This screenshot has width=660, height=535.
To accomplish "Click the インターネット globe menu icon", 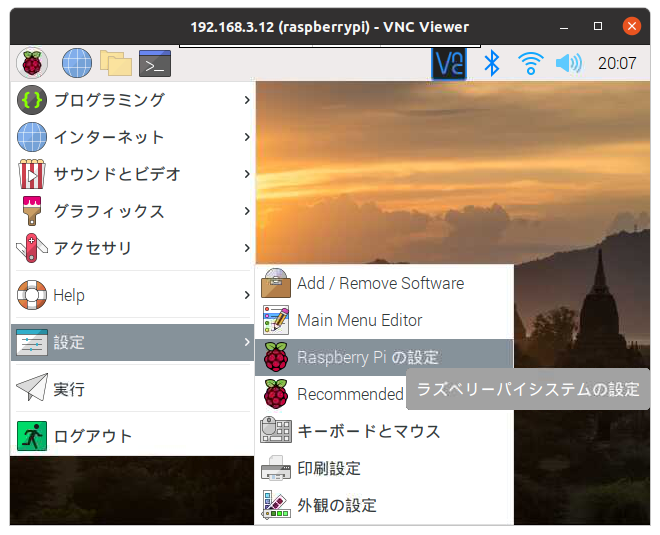I will (x=32, y=137).
